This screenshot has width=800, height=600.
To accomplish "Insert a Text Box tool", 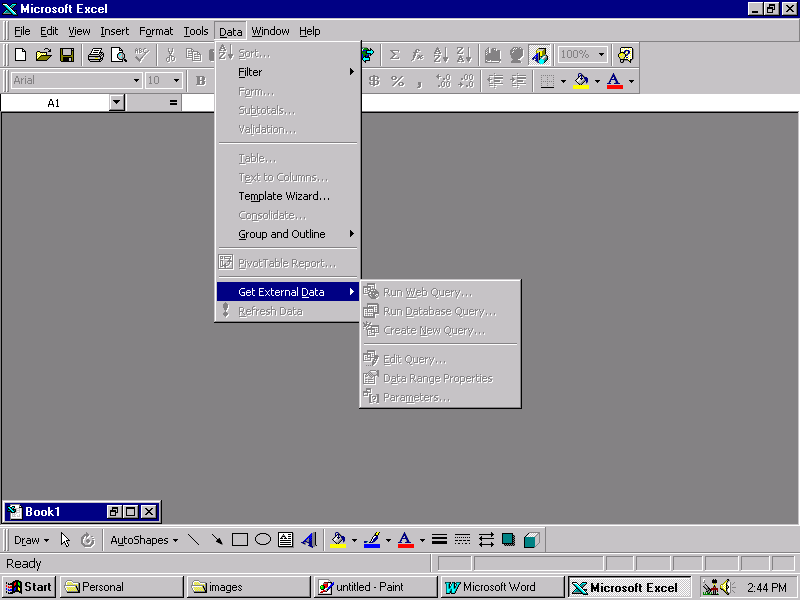I will (286, 540).
